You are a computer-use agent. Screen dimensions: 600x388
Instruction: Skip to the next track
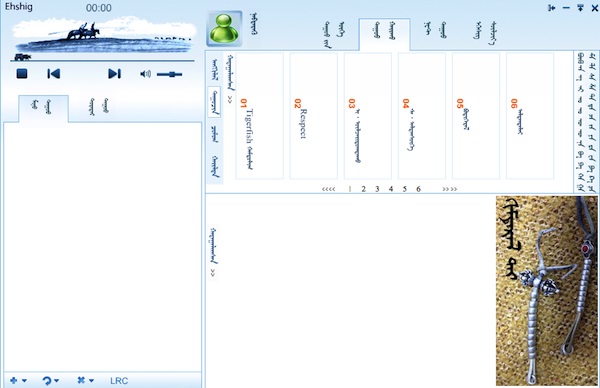[114, 73]
